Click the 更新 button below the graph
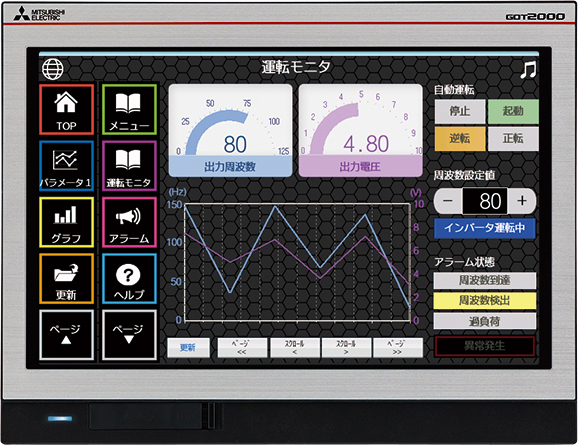 [188, 348]
